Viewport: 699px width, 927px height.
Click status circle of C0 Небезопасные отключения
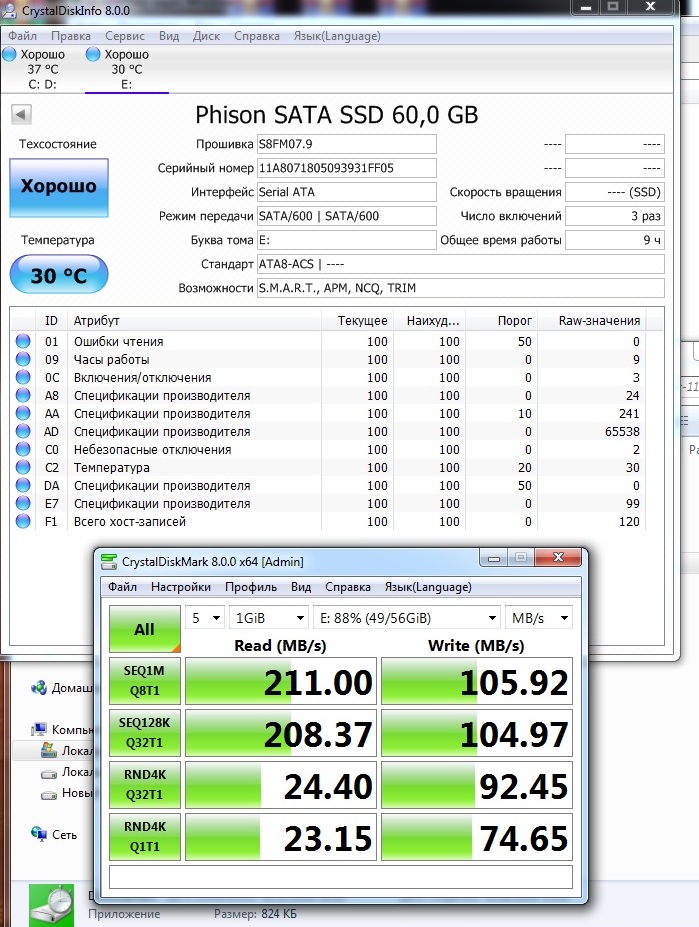tap(23, 449)
